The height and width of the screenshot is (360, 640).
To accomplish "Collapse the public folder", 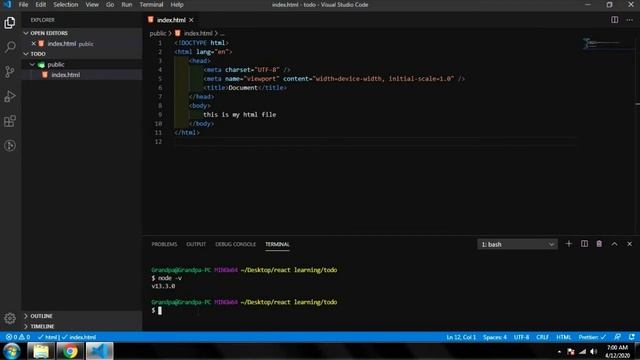I will 32,64.
